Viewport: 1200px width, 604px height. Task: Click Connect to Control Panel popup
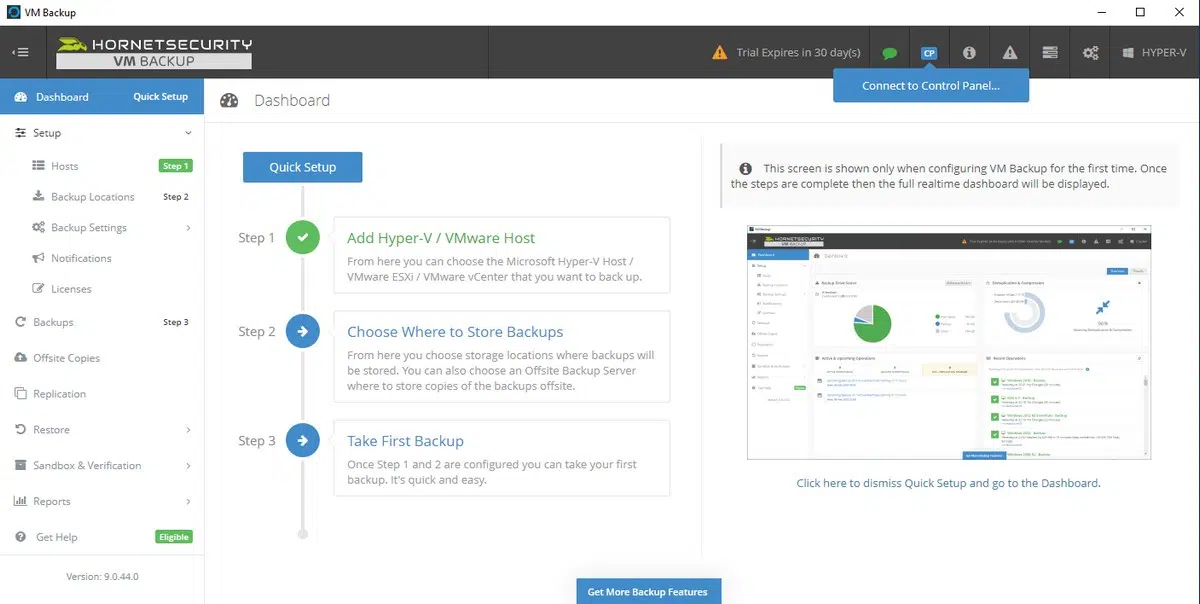(931, 85)
